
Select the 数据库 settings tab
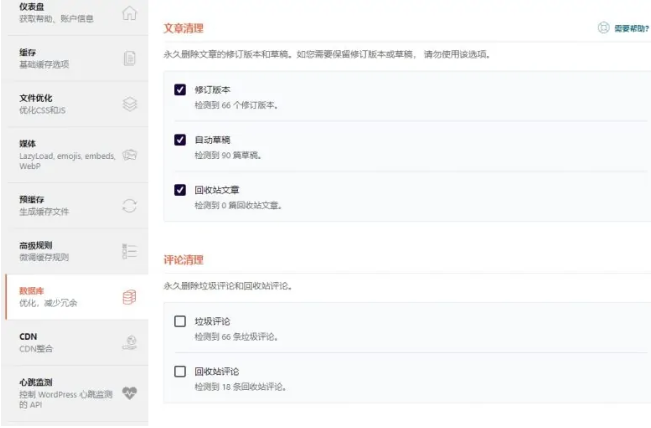click(77, 297)
